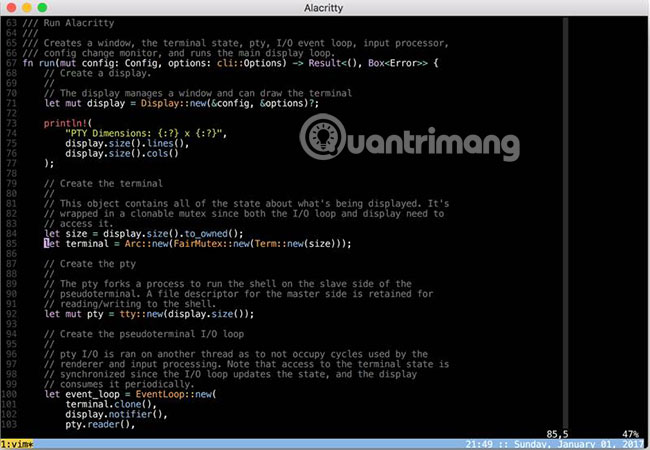The width and height of the screenshot is (650, 450).
Task: Click the cursor position '85,5' indicator
Action: (x=557, y=434)
